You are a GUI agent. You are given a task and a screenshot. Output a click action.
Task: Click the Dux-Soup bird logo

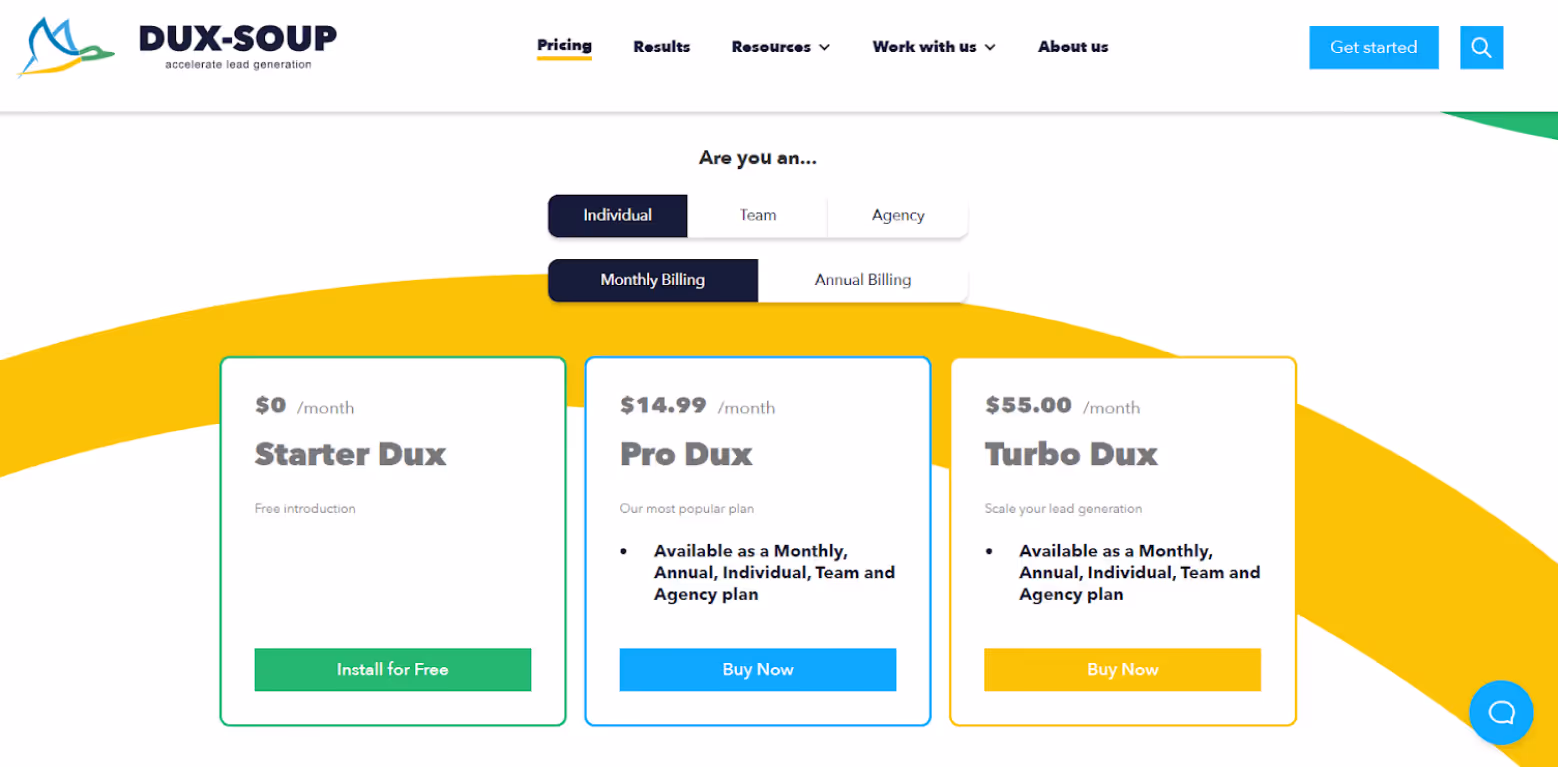pyautogui.click(x=62, y=46)
